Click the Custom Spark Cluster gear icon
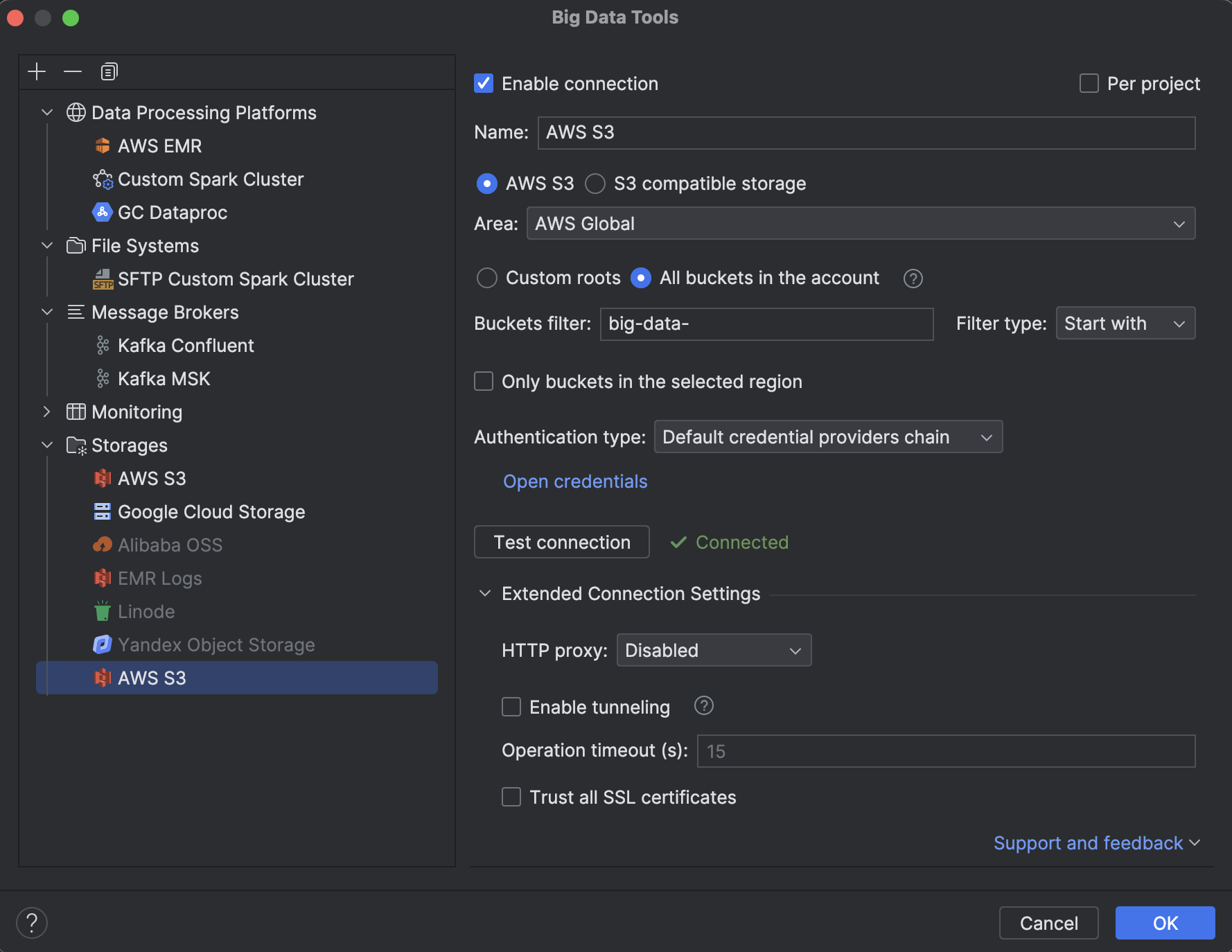Screen dimensions: 1232x952 [102, 179]
